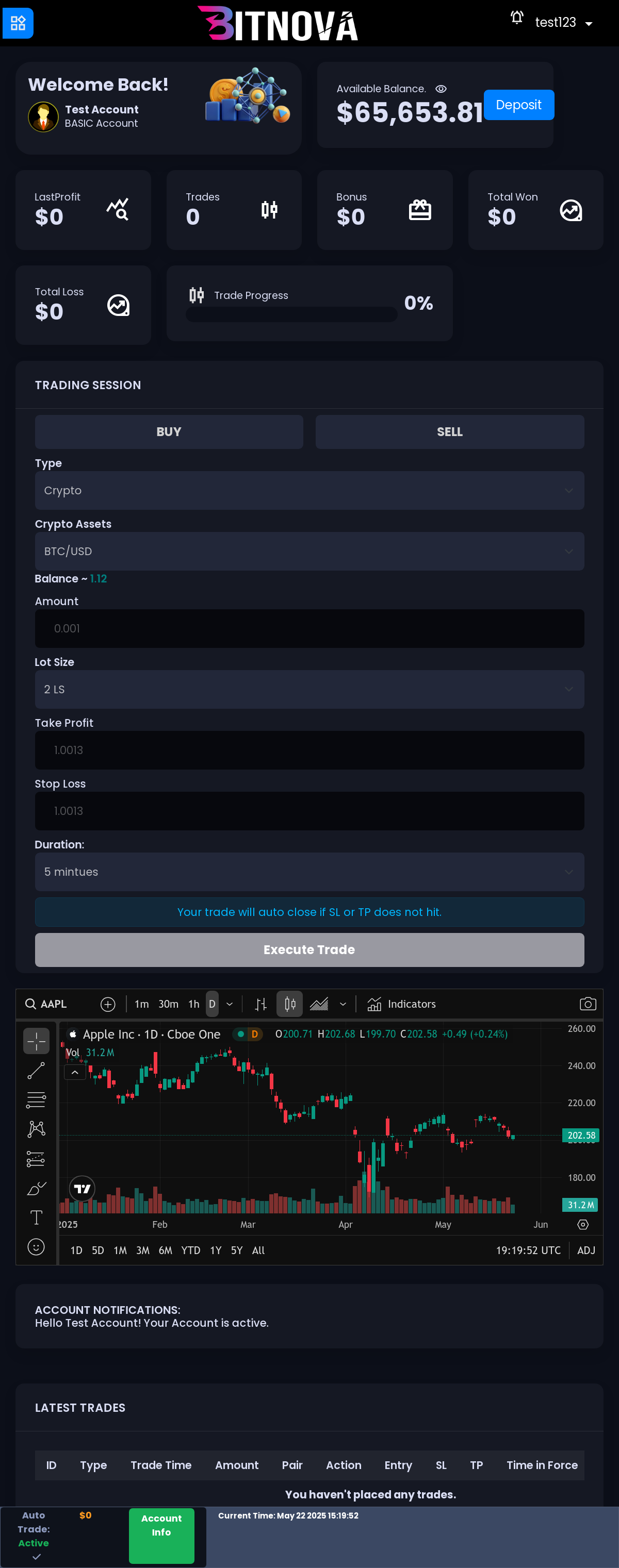619x1568 pixels.
Task: Add a symbol to compare with the plus icon
Action: (108, 1004)
